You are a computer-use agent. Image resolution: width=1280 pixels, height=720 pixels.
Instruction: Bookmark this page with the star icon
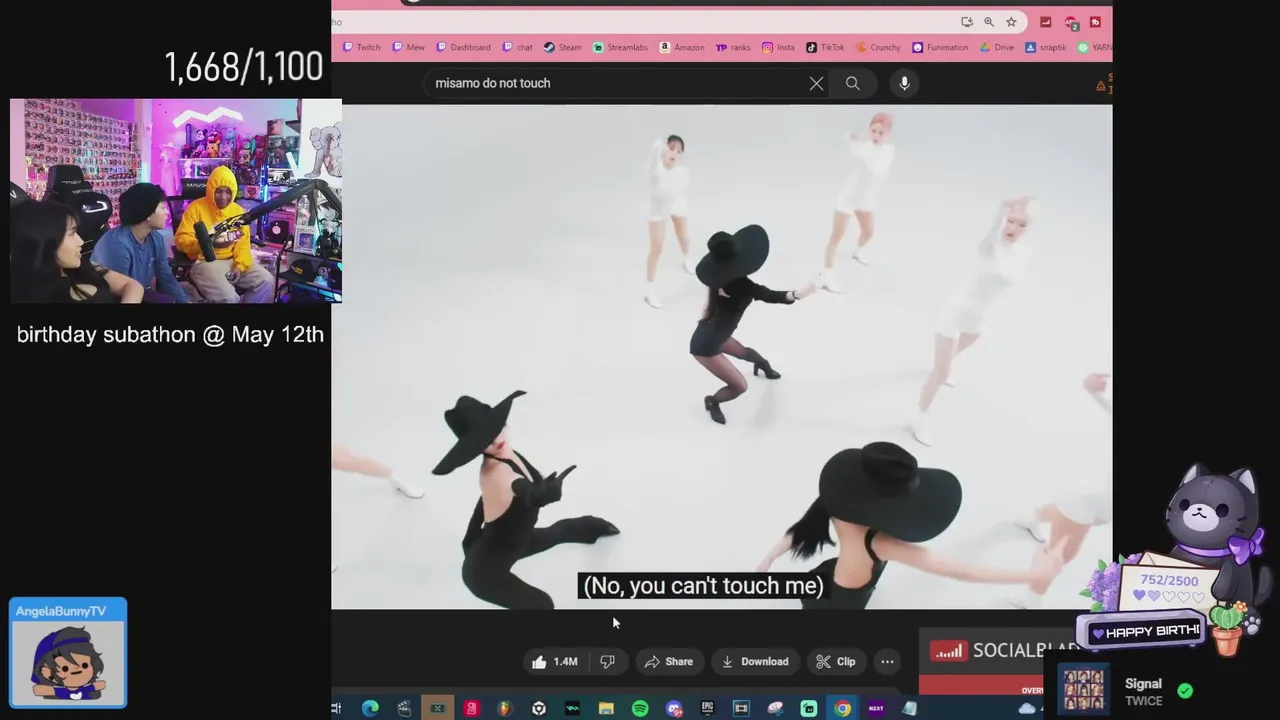(1011, 22)
